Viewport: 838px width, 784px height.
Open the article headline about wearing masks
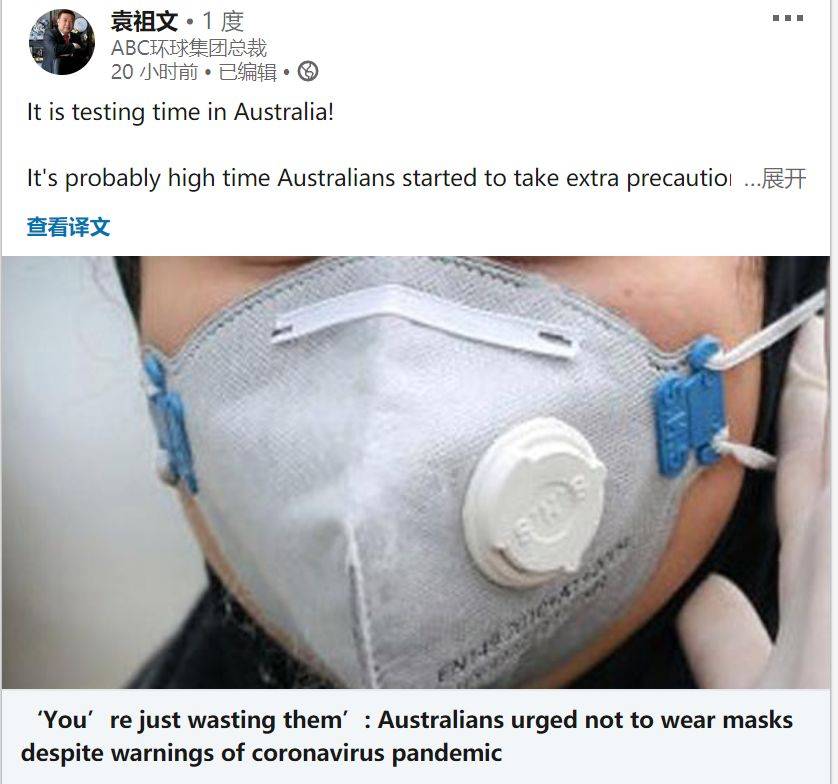407,736
